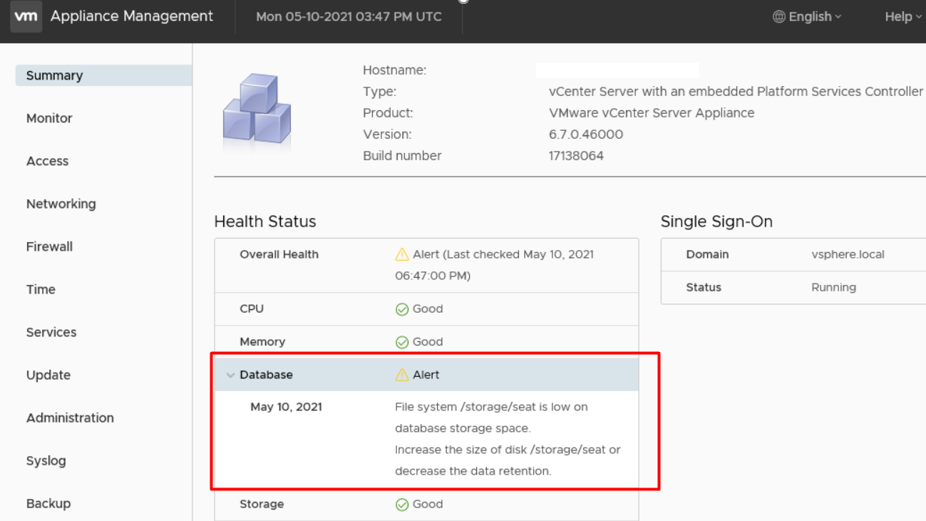
Task: Select Summary in the sidebar
Action: [x=55, y=76]
